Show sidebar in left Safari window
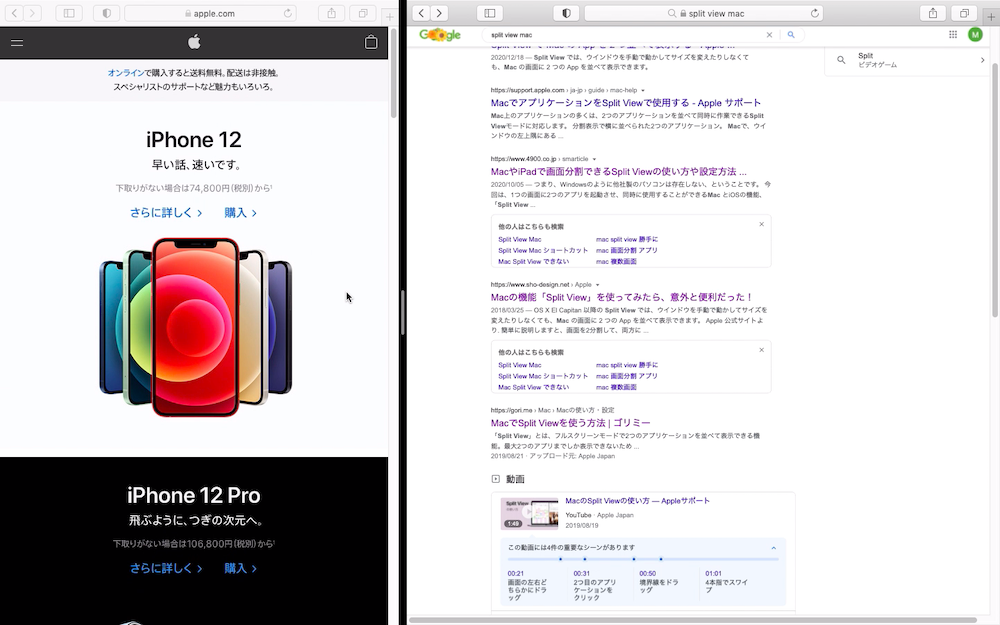 click(69, 13)
